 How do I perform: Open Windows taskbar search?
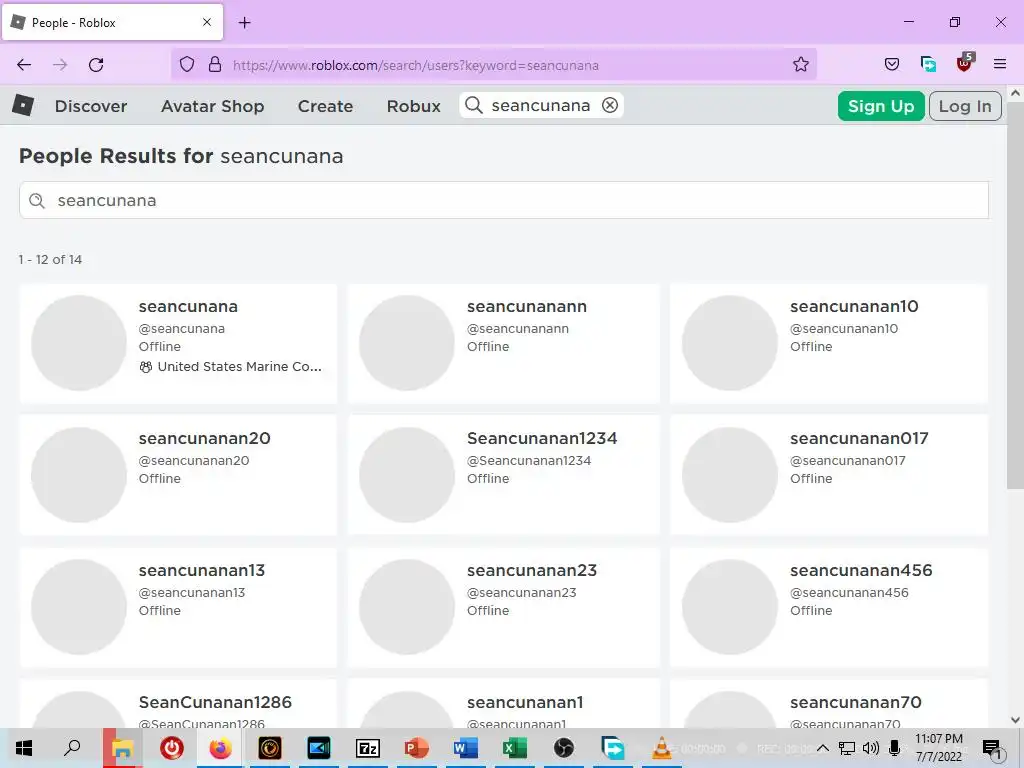(72, 748)
